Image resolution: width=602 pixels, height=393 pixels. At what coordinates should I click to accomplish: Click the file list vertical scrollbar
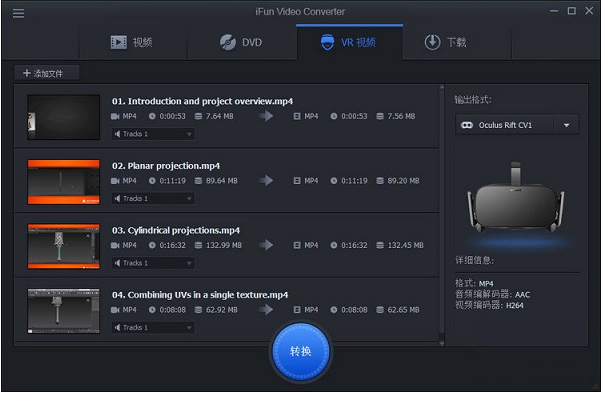442,215
